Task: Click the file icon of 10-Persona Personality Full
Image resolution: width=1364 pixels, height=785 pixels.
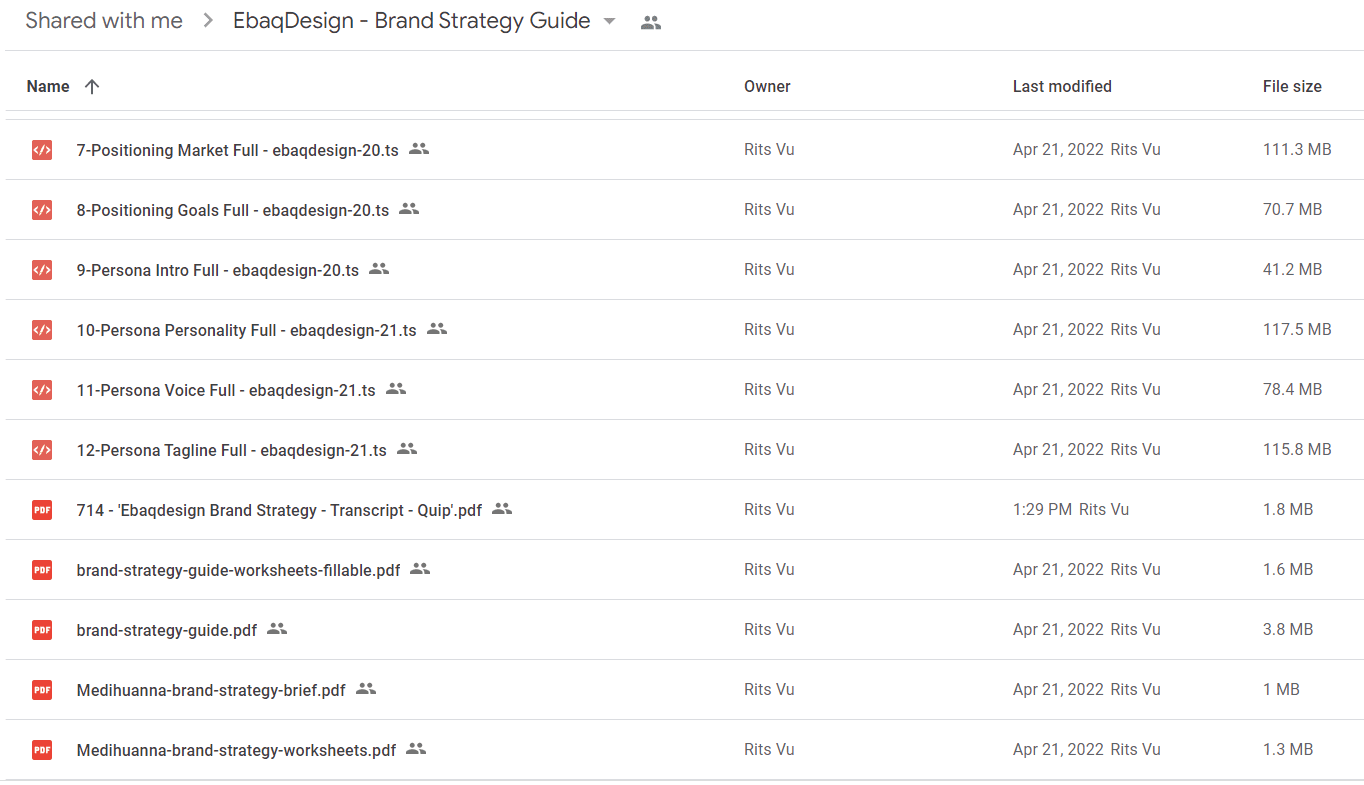Action: pos(41,330)
